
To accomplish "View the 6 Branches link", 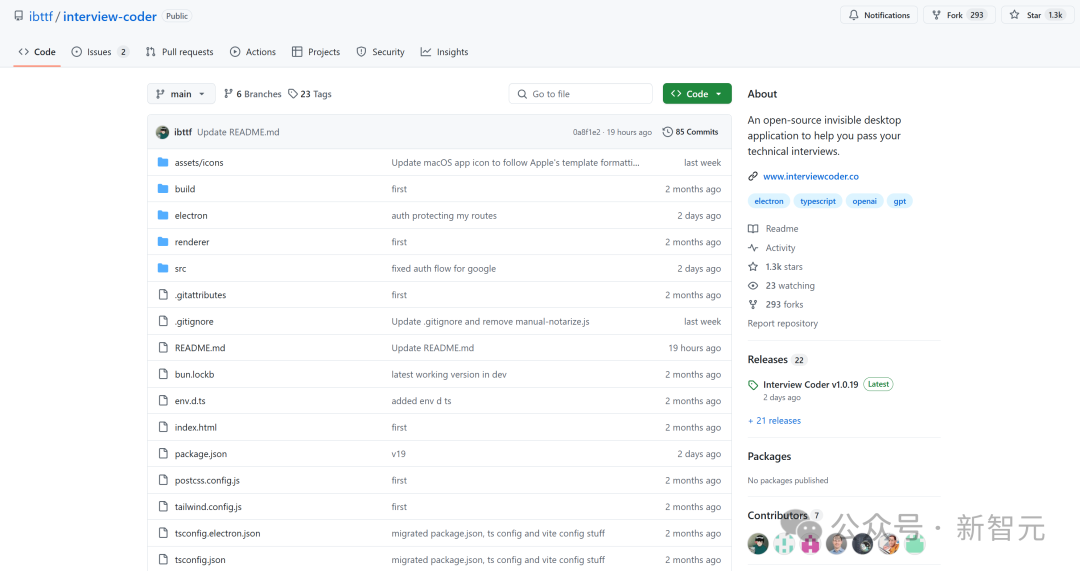I will pos(253,94).
